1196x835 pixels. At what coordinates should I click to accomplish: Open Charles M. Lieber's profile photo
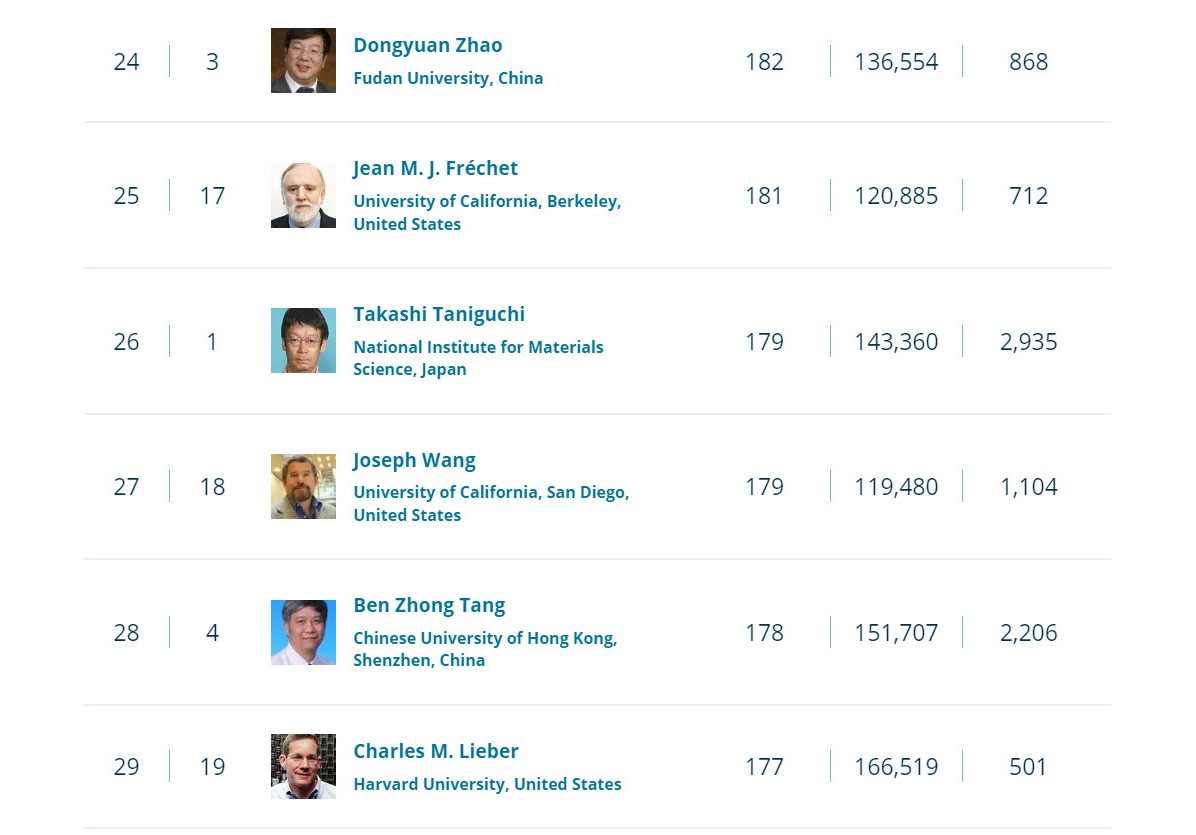pos(303,766)
